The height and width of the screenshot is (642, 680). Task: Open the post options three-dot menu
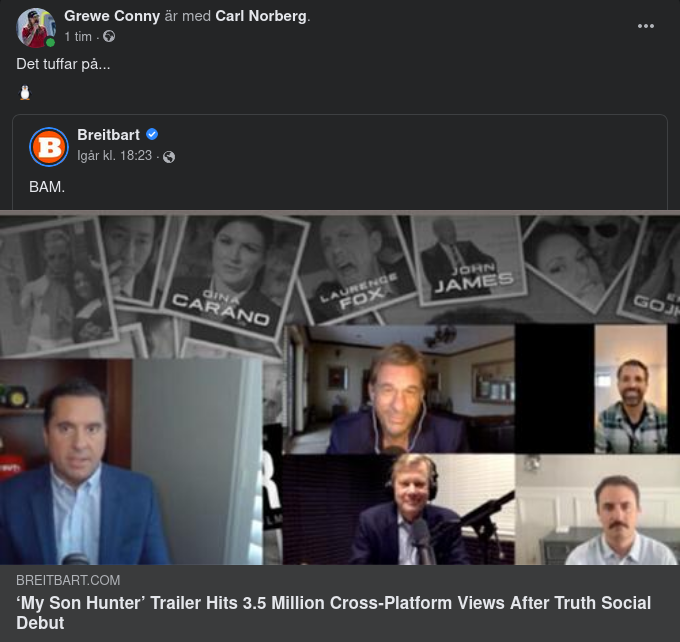pos(646,26)
